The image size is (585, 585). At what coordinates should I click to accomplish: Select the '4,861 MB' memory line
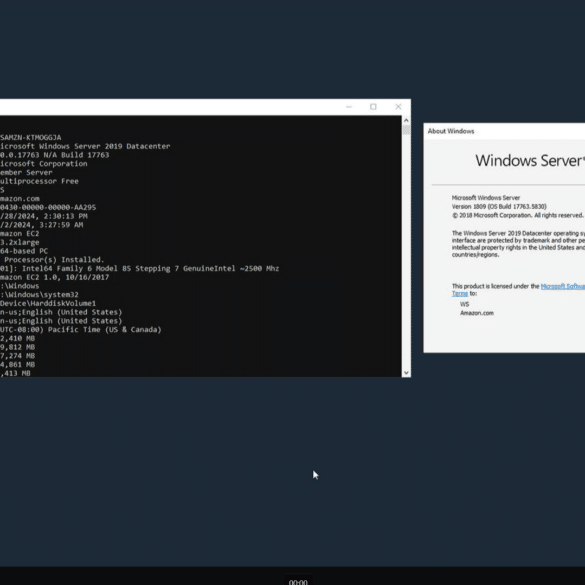pos(18,365)
